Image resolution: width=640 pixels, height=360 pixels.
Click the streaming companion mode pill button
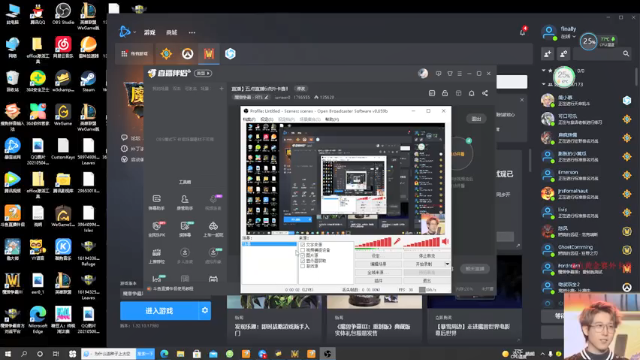click(203, 73)
